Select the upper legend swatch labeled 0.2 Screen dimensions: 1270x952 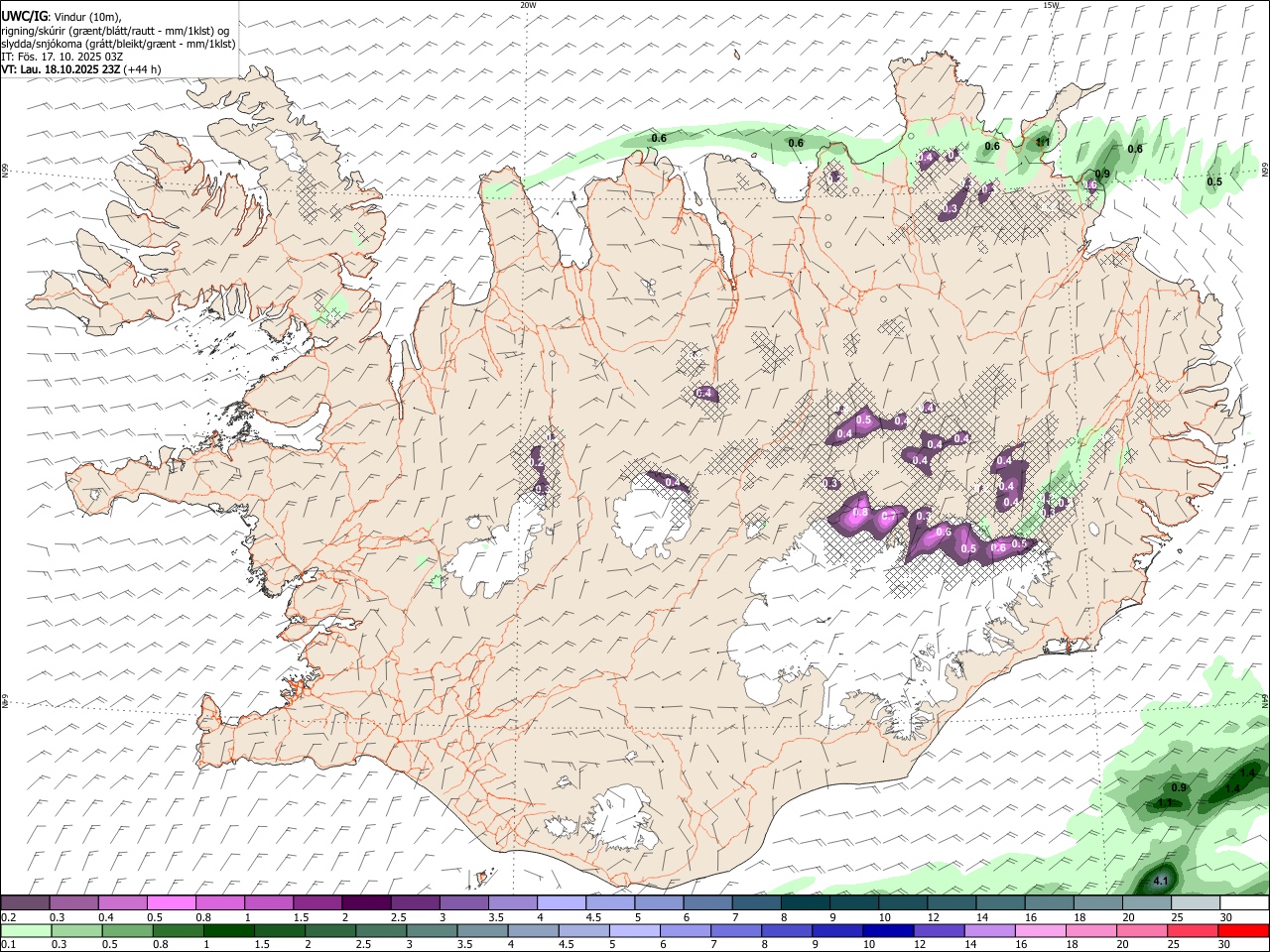tap(25, 903)
